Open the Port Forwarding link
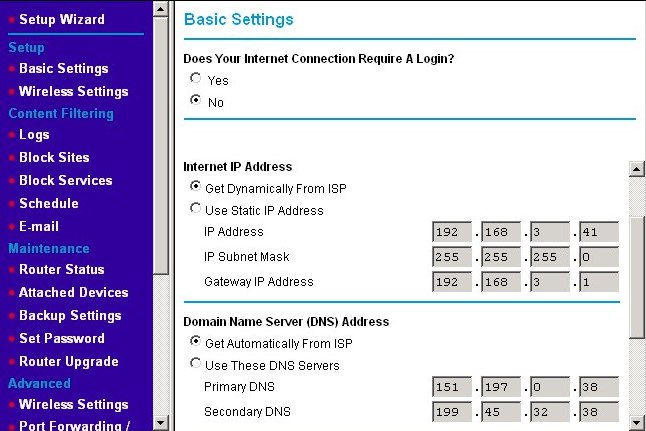646x431 pixels. point(75,425)
